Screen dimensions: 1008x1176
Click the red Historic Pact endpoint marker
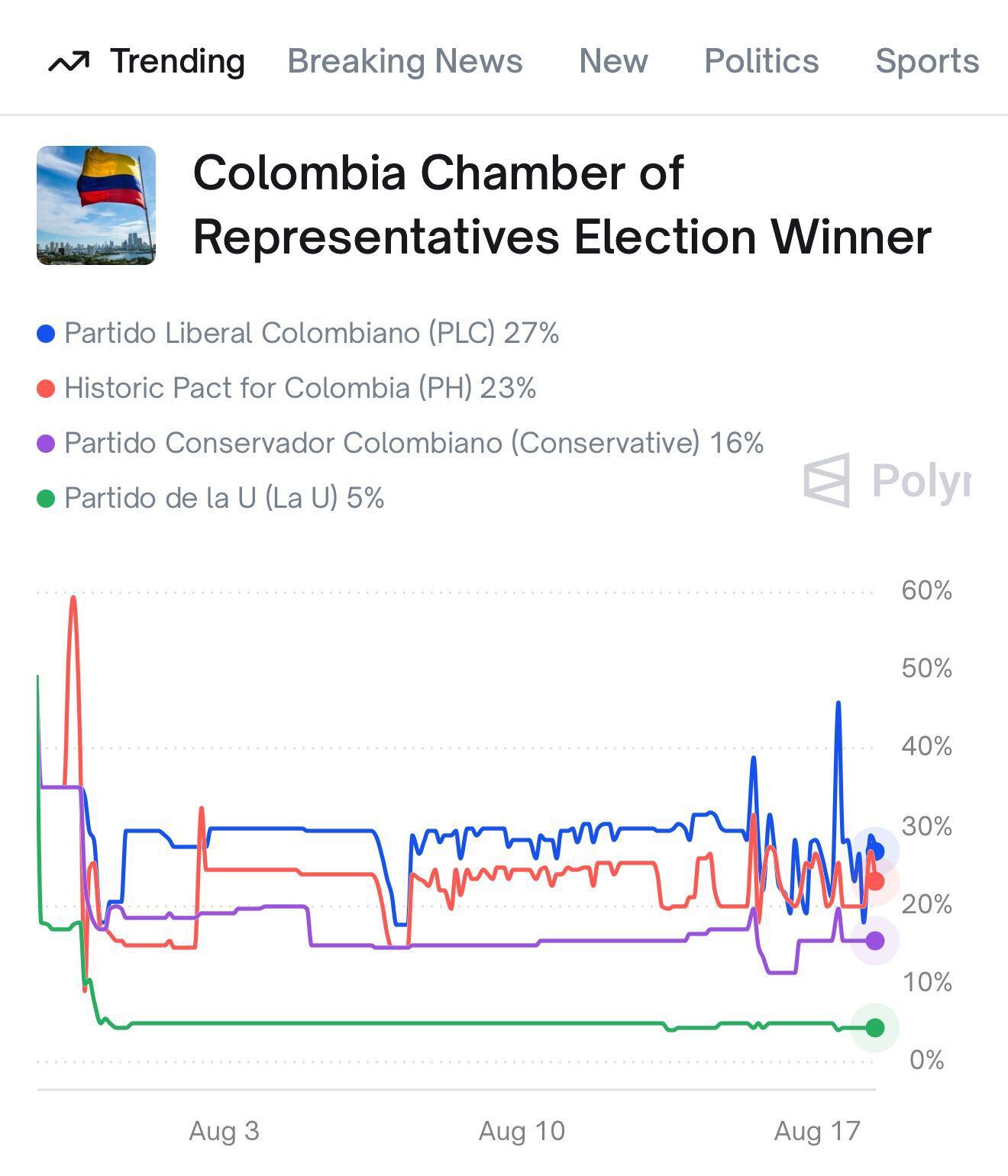876,881
